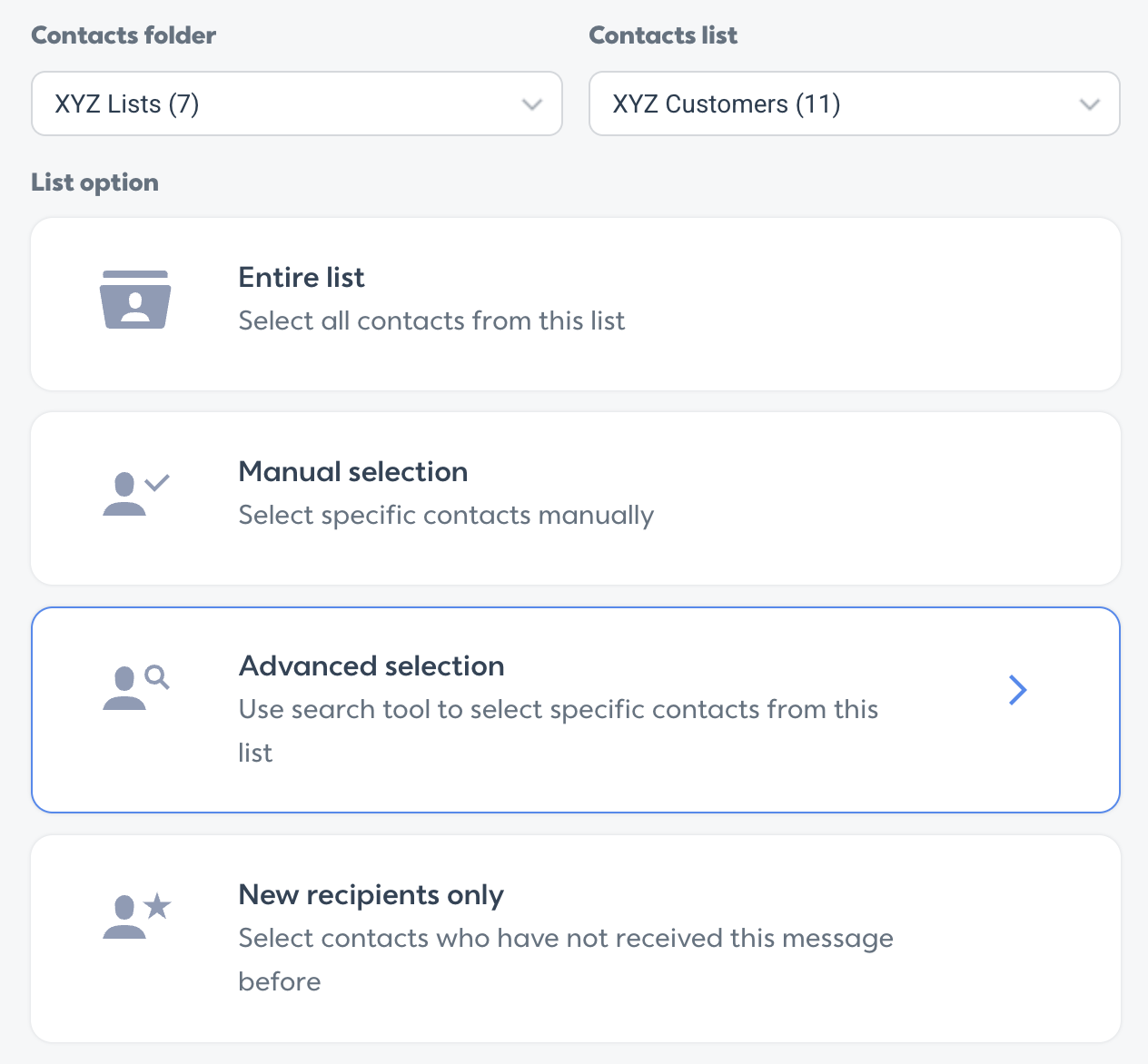The image size is (1148, 1064).
Task: Click the Advanced selection person-search icon
Action: (136, 687)
